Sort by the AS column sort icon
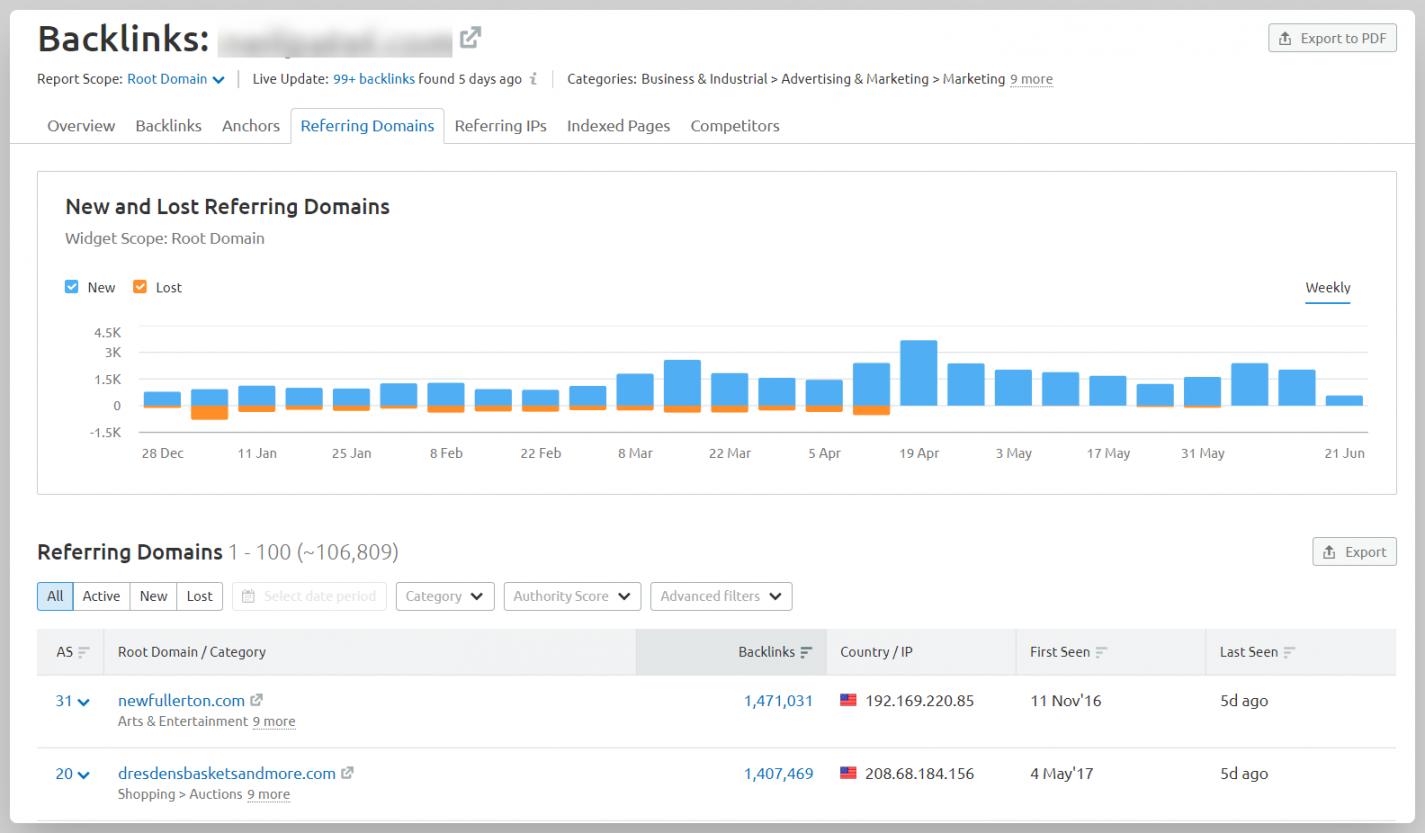Image resolution: width=1425 pixels, height=833 pixels. 84,652
